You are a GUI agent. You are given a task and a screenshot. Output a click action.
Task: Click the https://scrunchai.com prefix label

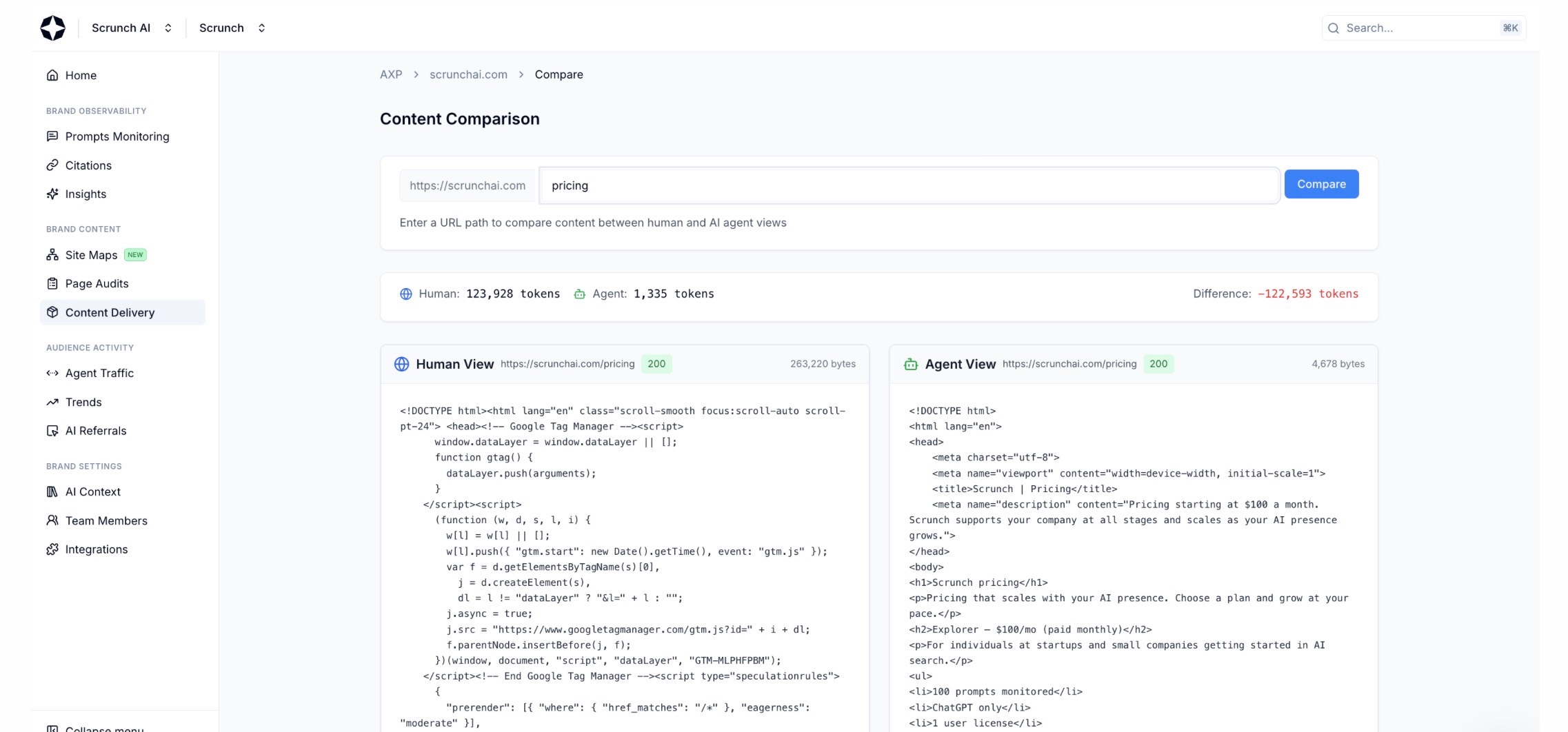point(468,185)
